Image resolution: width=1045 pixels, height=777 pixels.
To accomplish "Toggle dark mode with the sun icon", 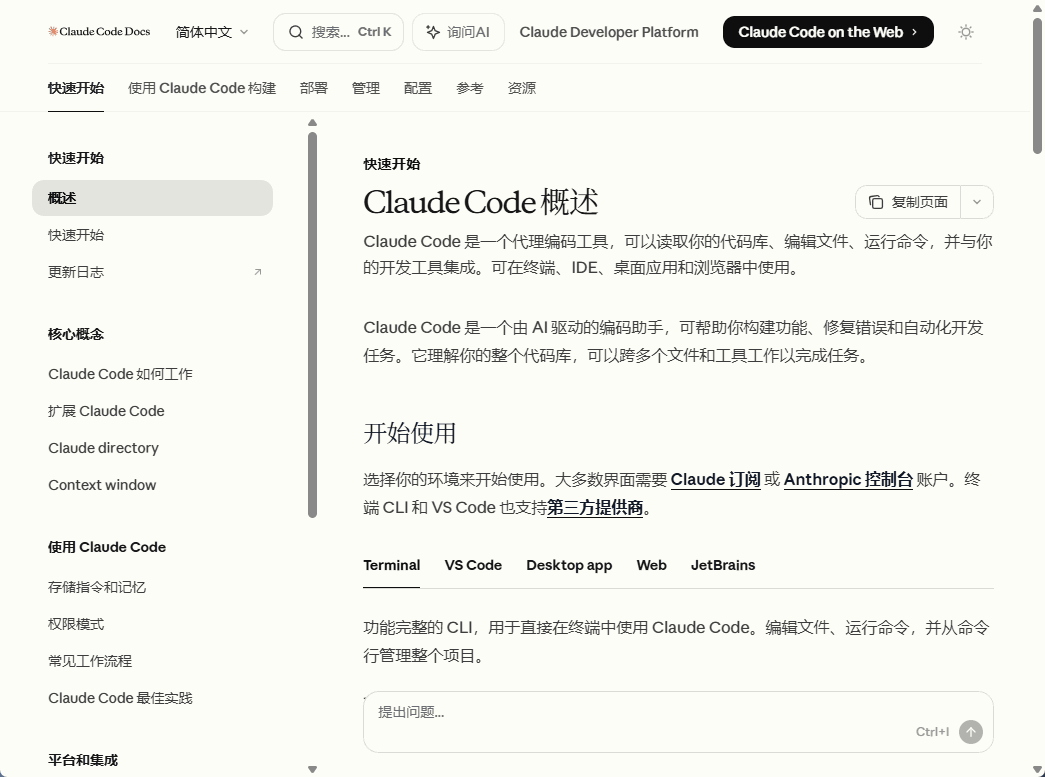I will pyautogui.click(x=966, y=31).
